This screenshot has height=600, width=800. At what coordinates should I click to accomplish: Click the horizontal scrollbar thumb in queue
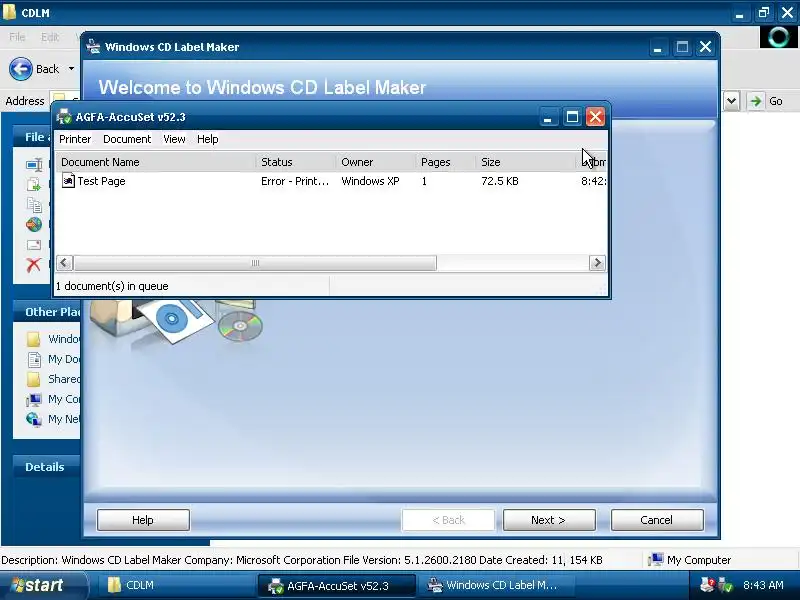[255, 263]
